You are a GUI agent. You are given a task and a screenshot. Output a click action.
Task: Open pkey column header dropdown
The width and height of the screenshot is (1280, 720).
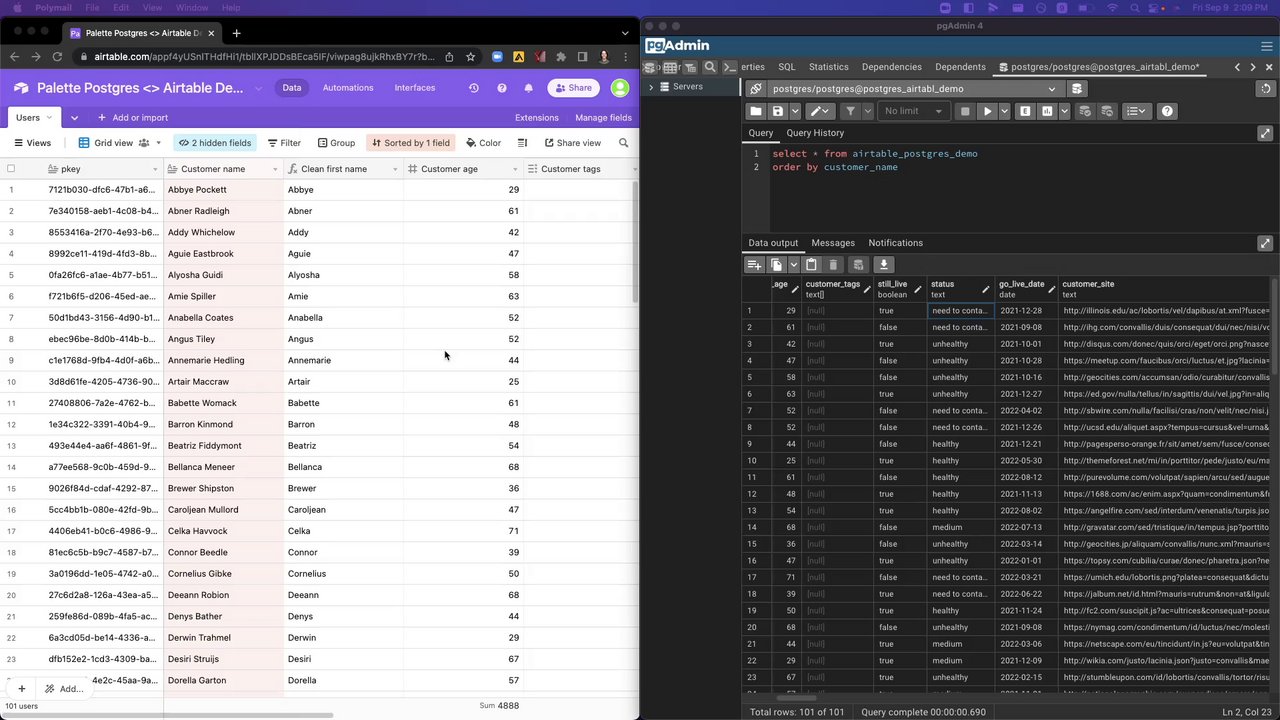point(155,170)
